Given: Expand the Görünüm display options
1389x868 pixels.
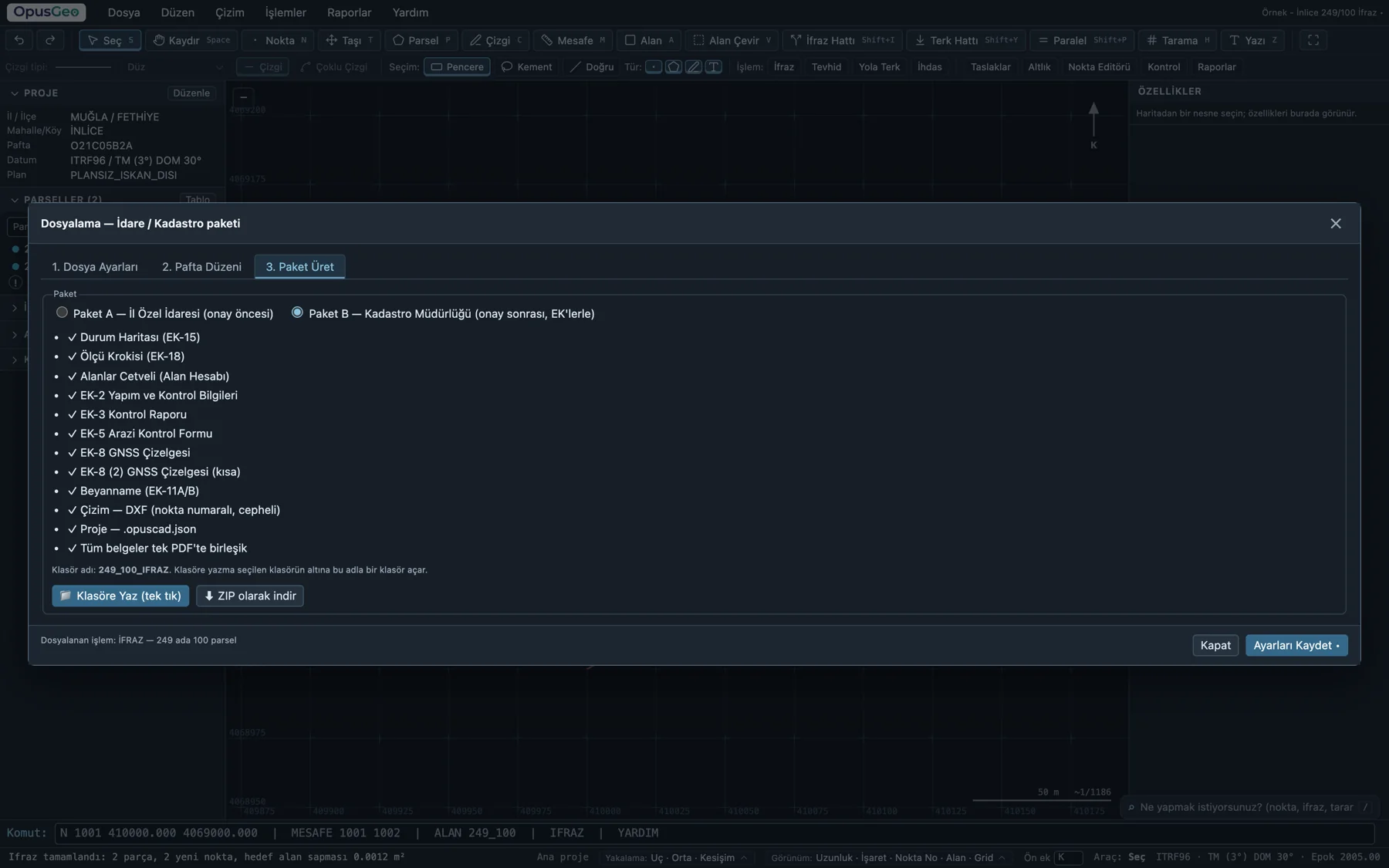Looking at the screenshot, I should point(889,858).
